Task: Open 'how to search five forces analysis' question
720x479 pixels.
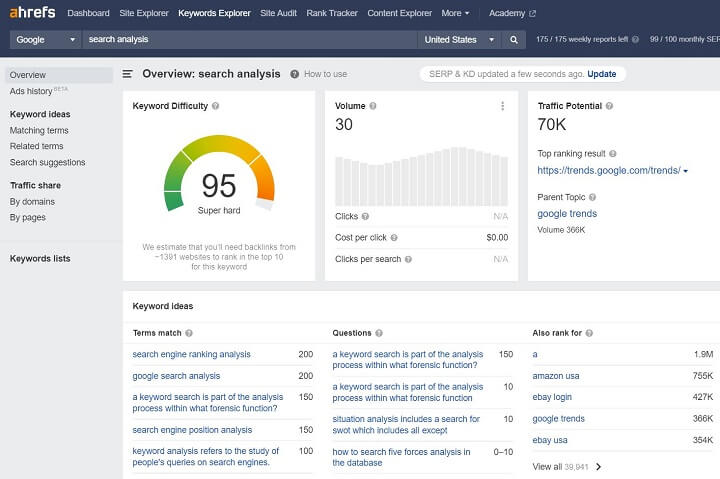Action: [401, 457]
